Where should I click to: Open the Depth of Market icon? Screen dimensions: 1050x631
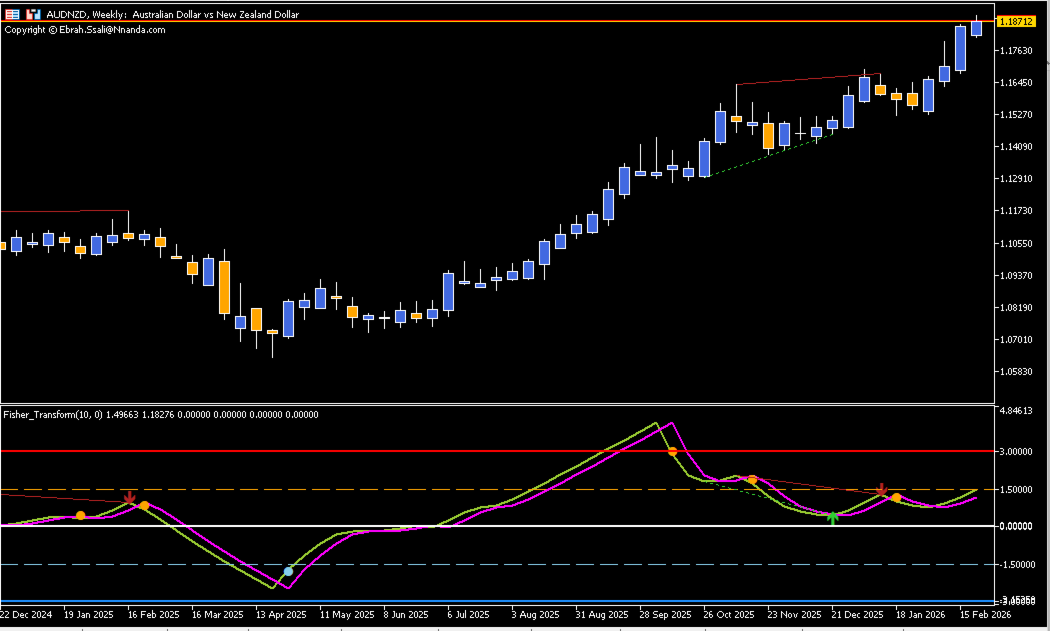pyautogui.click(x=33, y=14)
